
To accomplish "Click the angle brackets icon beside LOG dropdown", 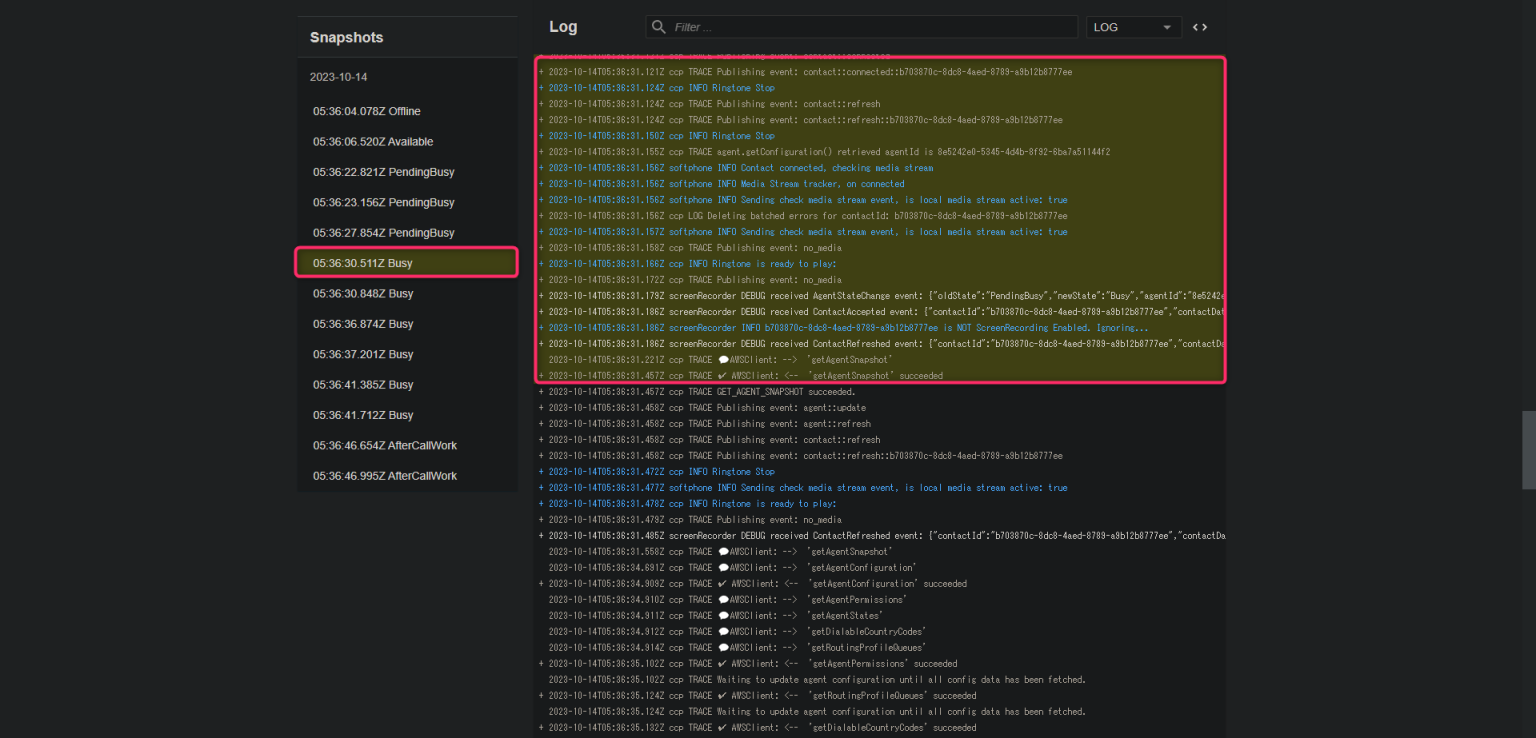I will 1200,27.
